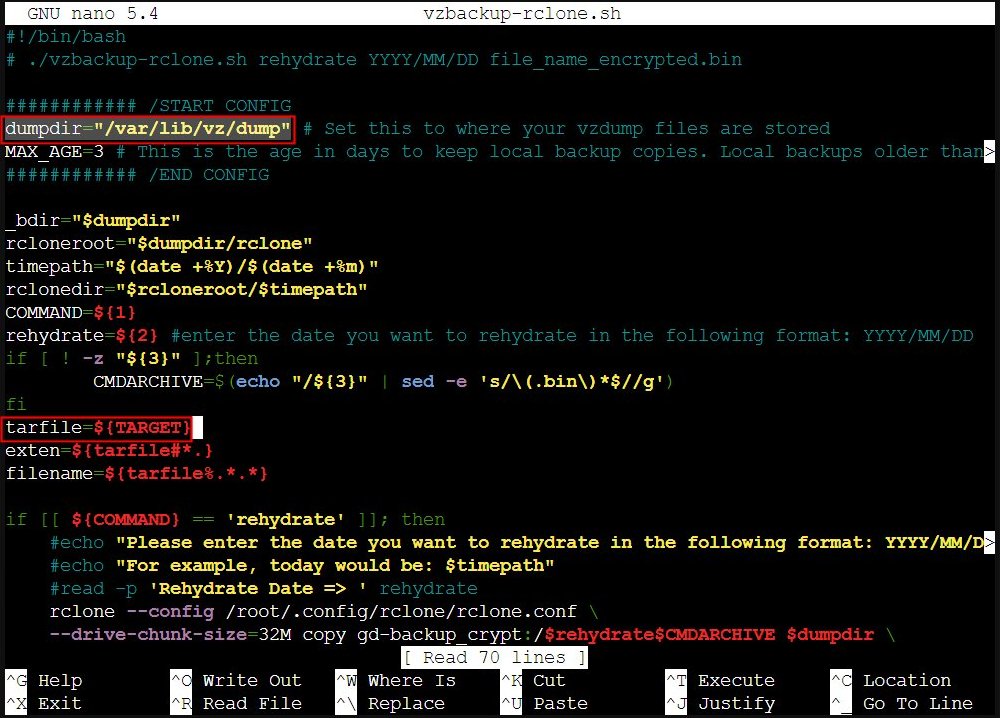Place cursor on highlighted dumpdir path line
1000x718 pixels.
click(x=149, y=129)
